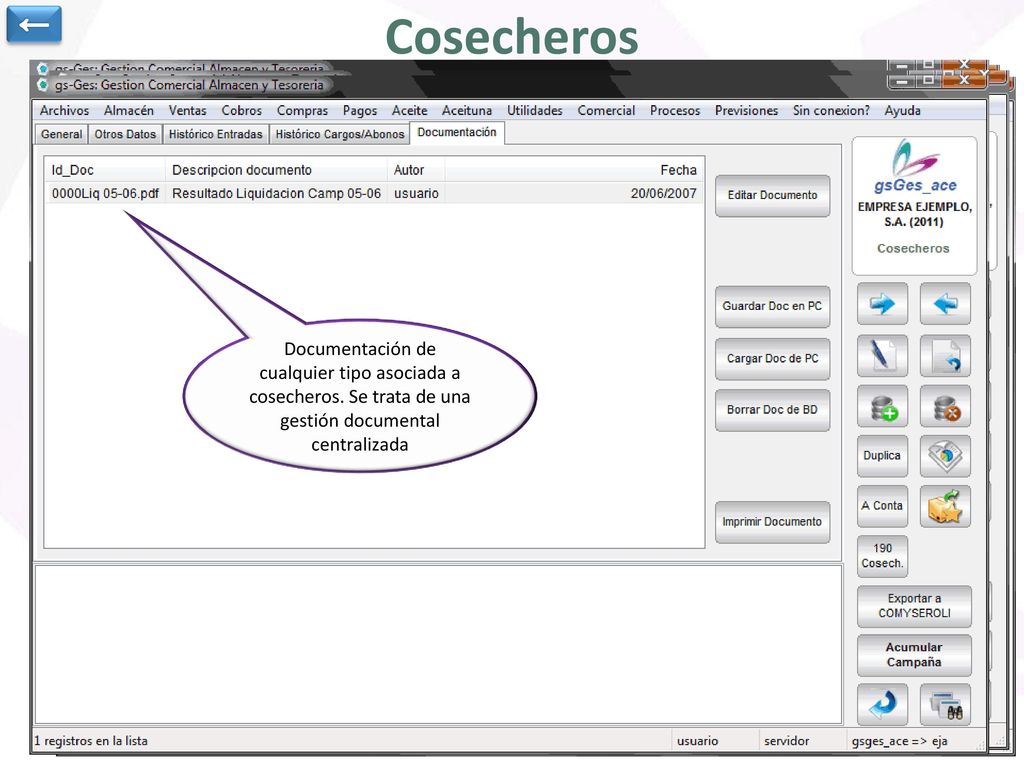Screen dimensions: 1024x768
Task: Click the report chart icon button
Action: (x=945, y=456)
